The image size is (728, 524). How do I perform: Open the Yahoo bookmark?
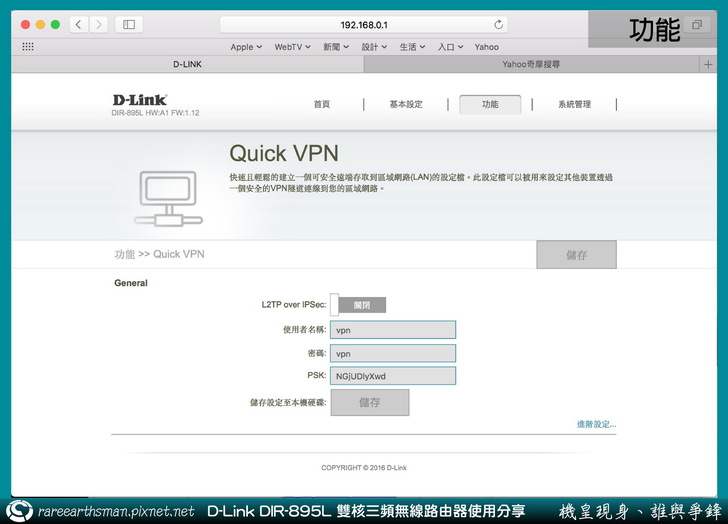coord(487,47)
